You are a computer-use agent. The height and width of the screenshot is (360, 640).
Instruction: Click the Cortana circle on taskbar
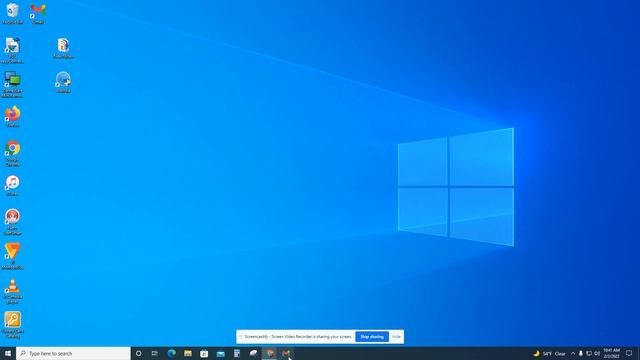(138, 353)
